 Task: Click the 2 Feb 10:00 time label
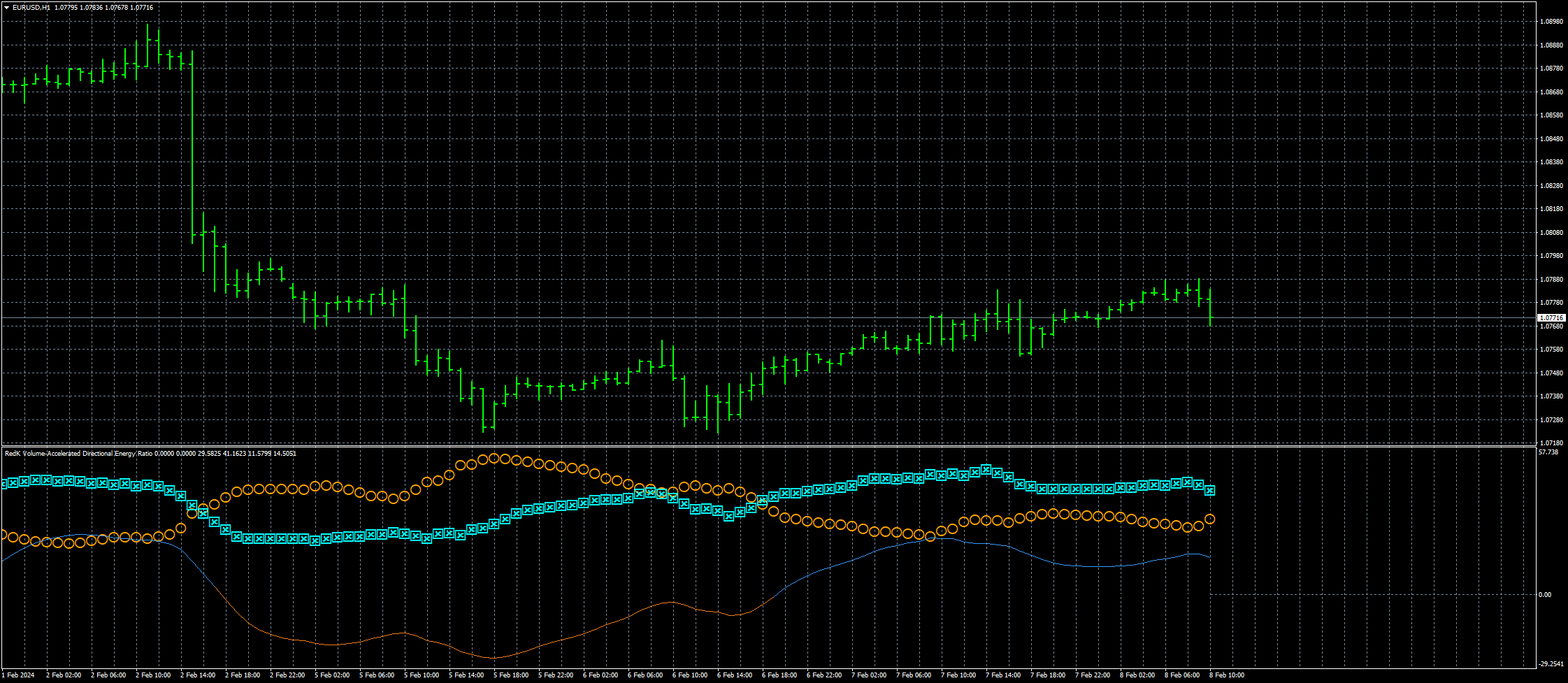tap(153, 675)
